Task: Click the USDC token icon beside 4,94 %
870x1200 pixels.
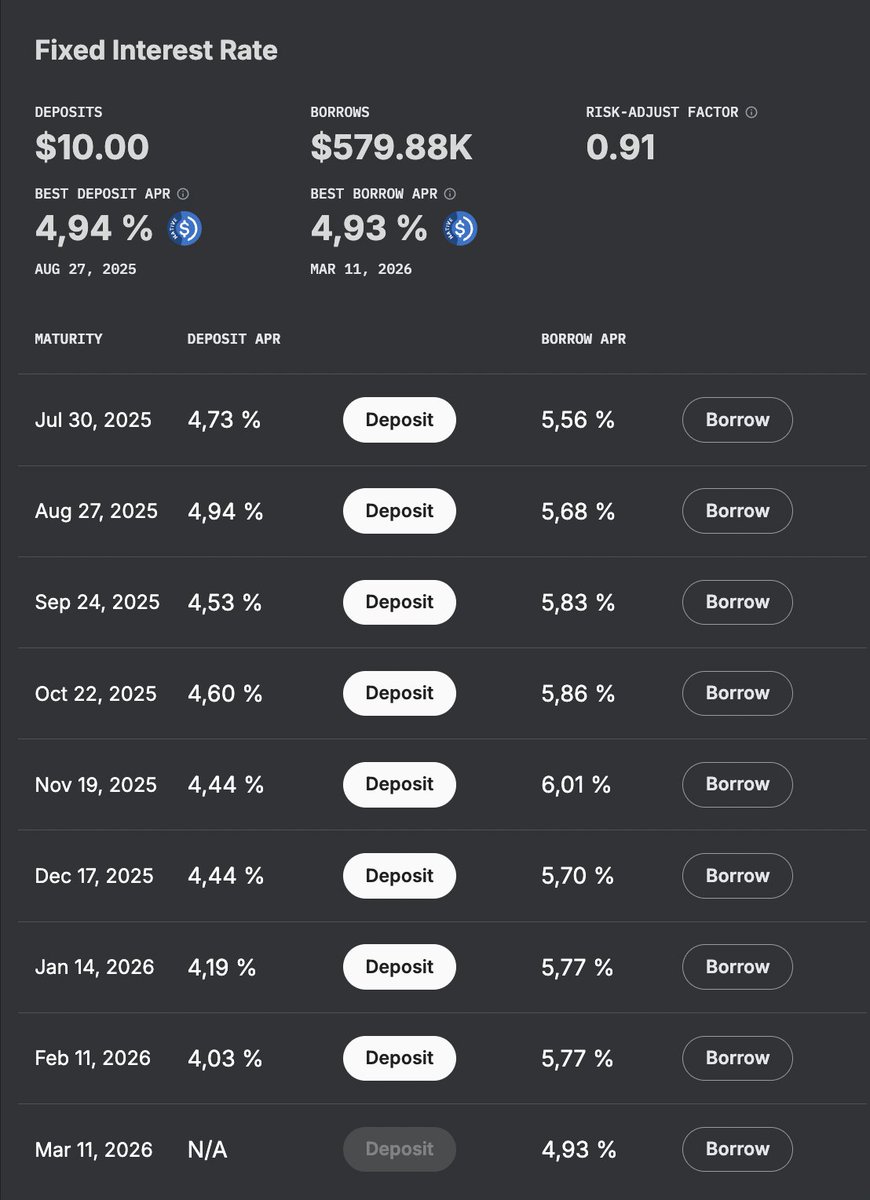Action: [185, 229]
